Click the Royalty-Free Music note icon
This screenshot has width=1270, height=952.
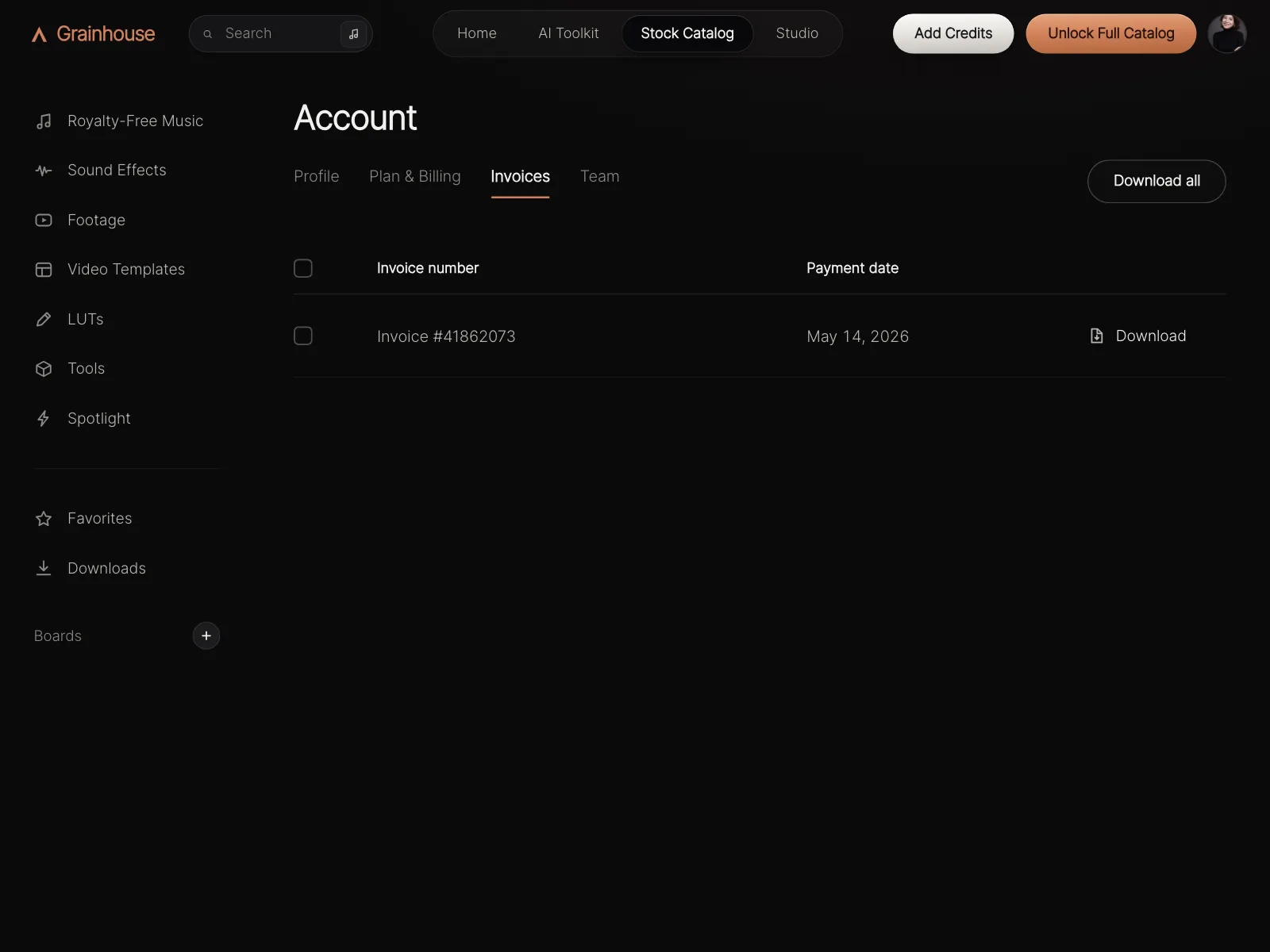44,121
